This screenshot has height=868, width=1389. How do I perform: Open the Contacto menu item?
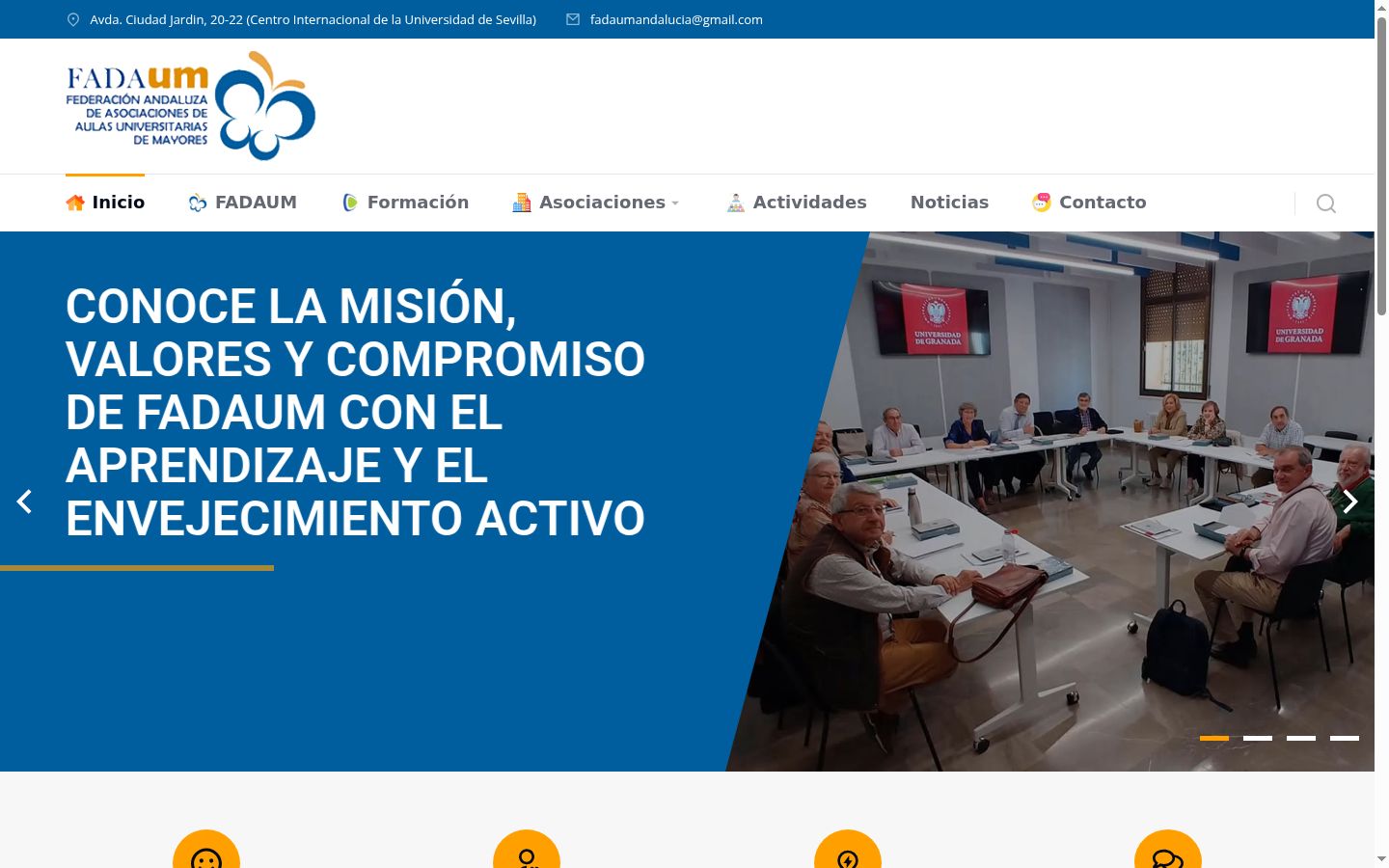coord(1089,203)
